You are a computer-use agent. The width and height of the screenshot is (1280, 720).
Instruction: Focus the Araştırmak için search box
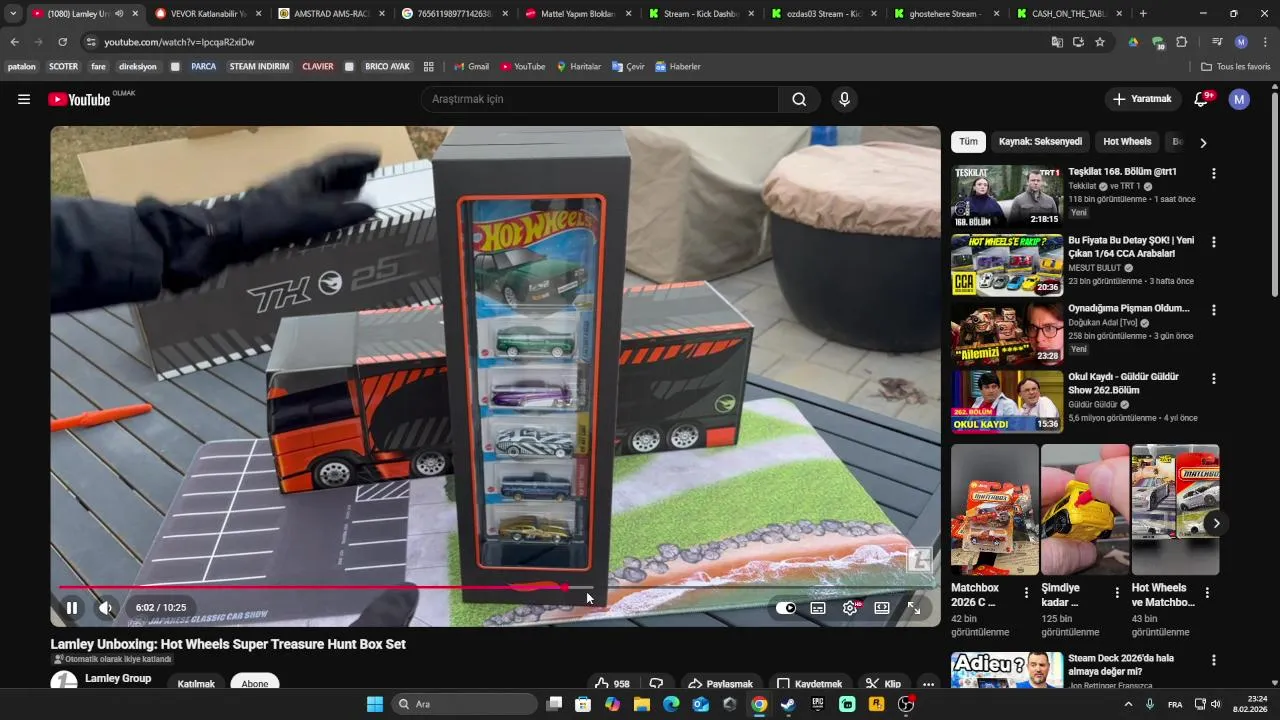[x=600, y=99]
